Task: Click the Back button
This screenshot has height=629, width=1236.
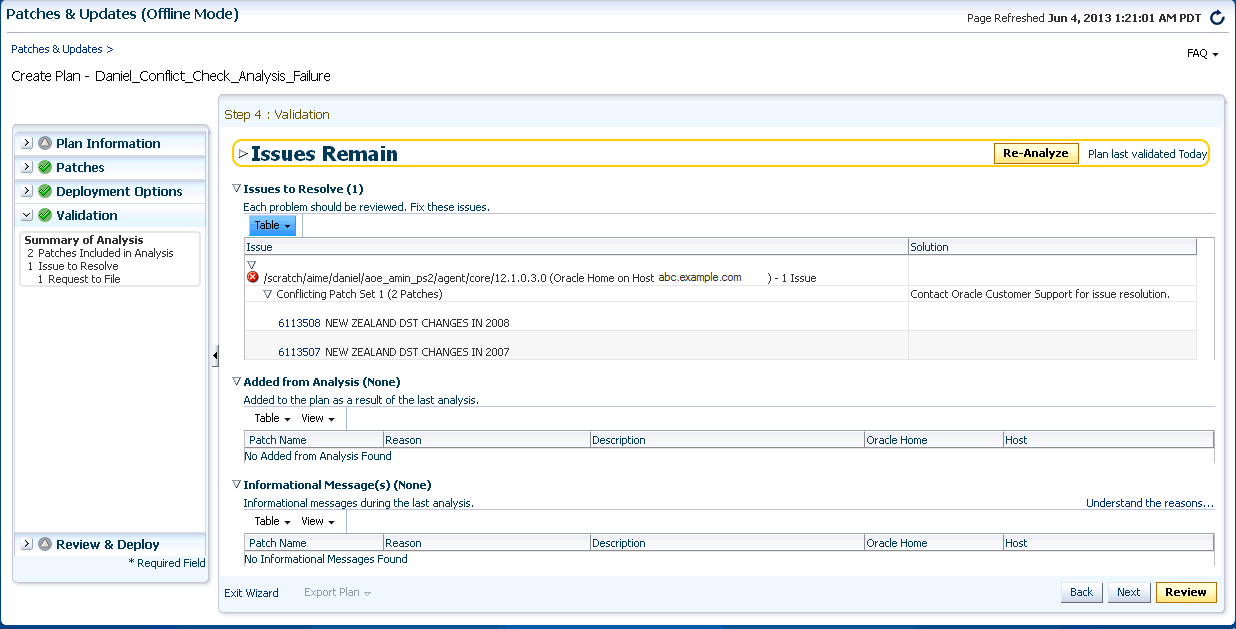Action: pos(1082,592)
